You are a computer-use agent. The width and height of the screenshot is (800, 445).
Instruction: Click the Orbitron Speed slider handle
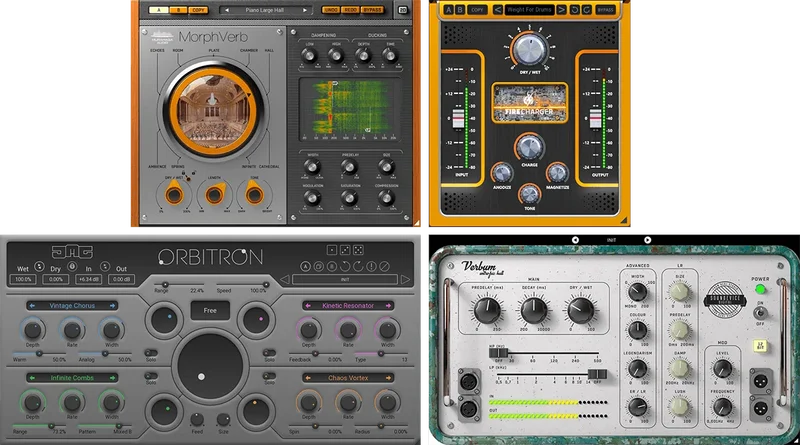click(x=266, y=284)
